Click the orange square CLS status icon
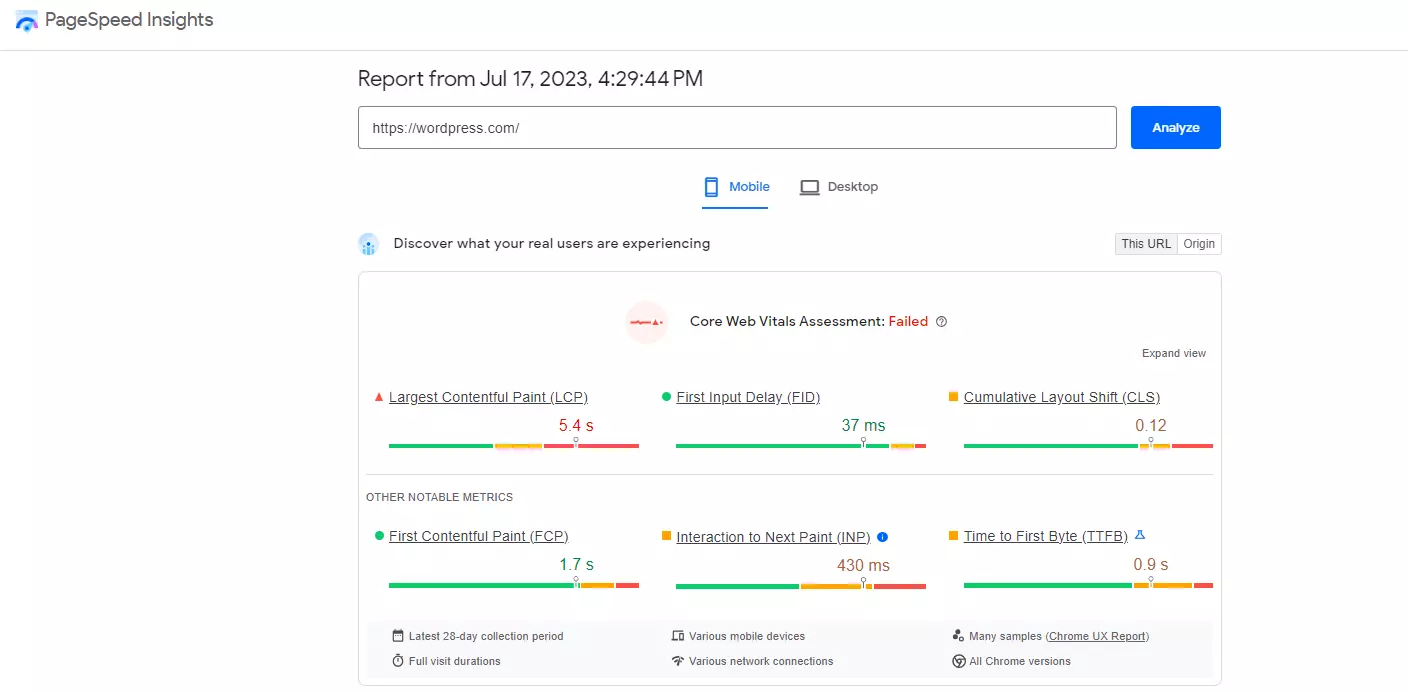Screen dimensions: 1408x692 coord(953,397)
